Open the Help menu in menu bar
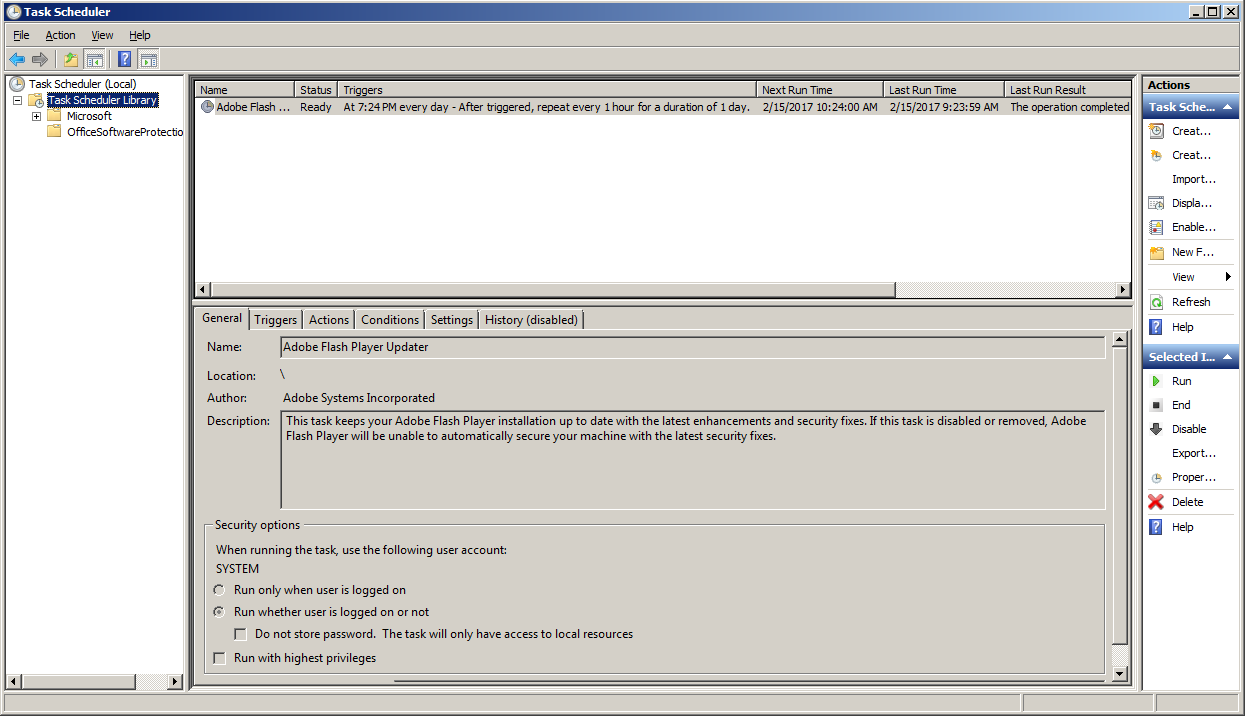The height and width of the screenshot is (716, 1245). click(x=139, y=35)
